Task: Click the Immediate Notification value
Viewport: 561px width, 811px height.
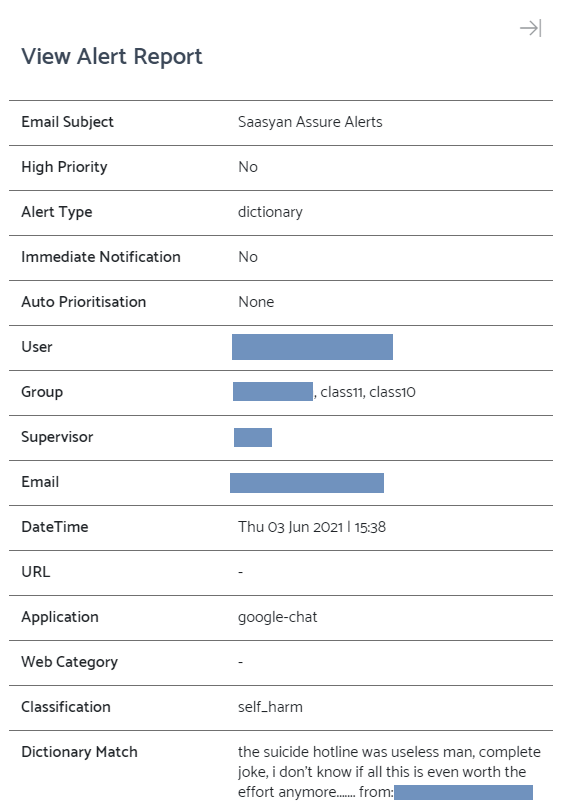Action: click(248, 257)
